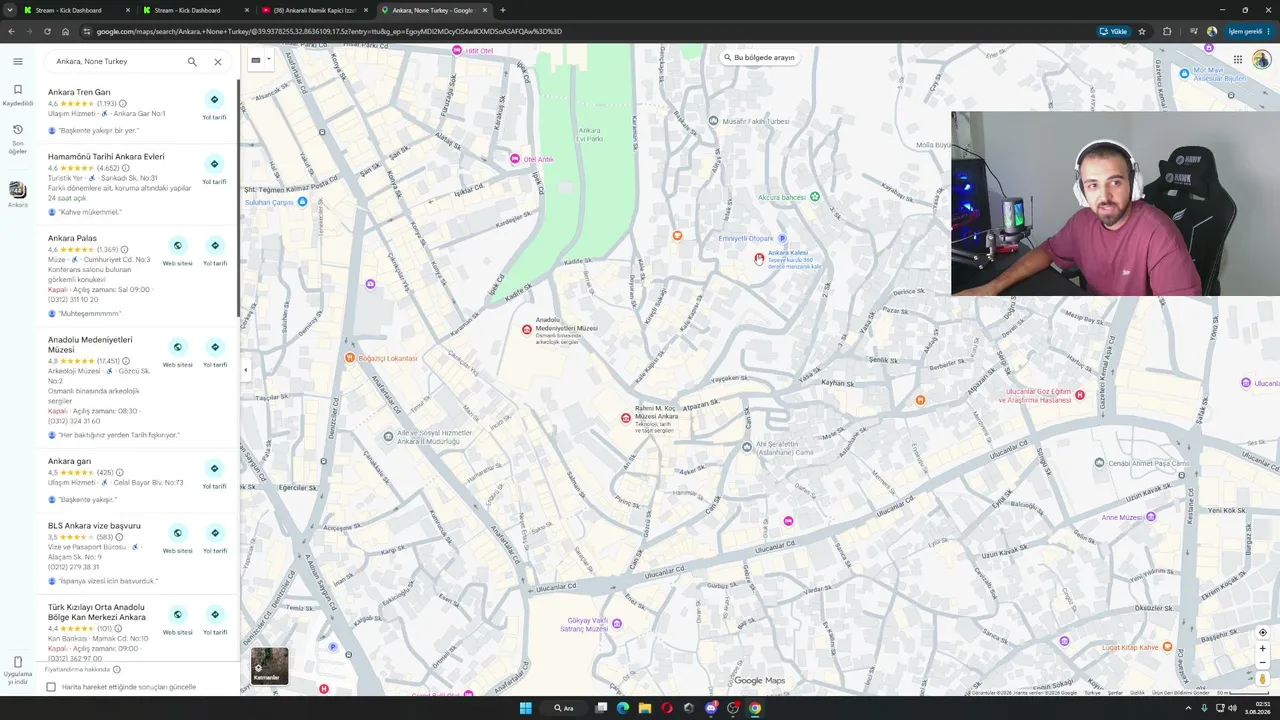
Task: Open a new browser tab
Action: point(503,10)
